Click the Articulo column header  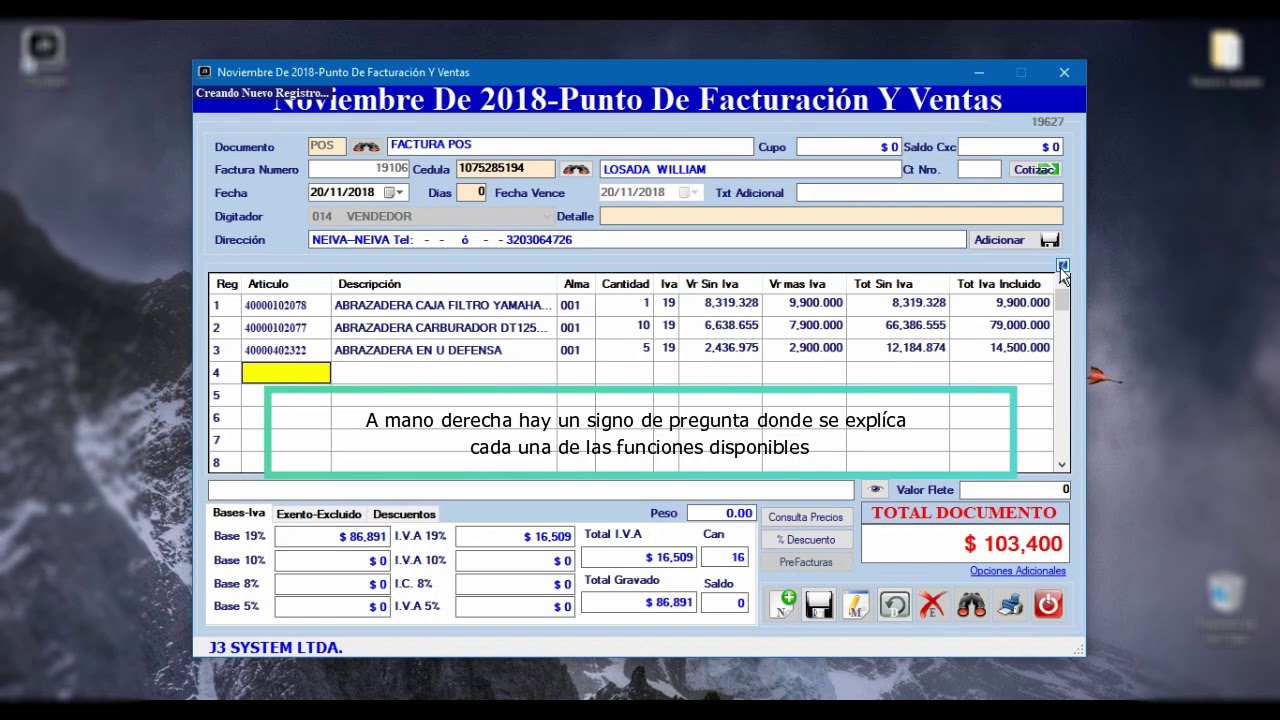pos(268,284)
